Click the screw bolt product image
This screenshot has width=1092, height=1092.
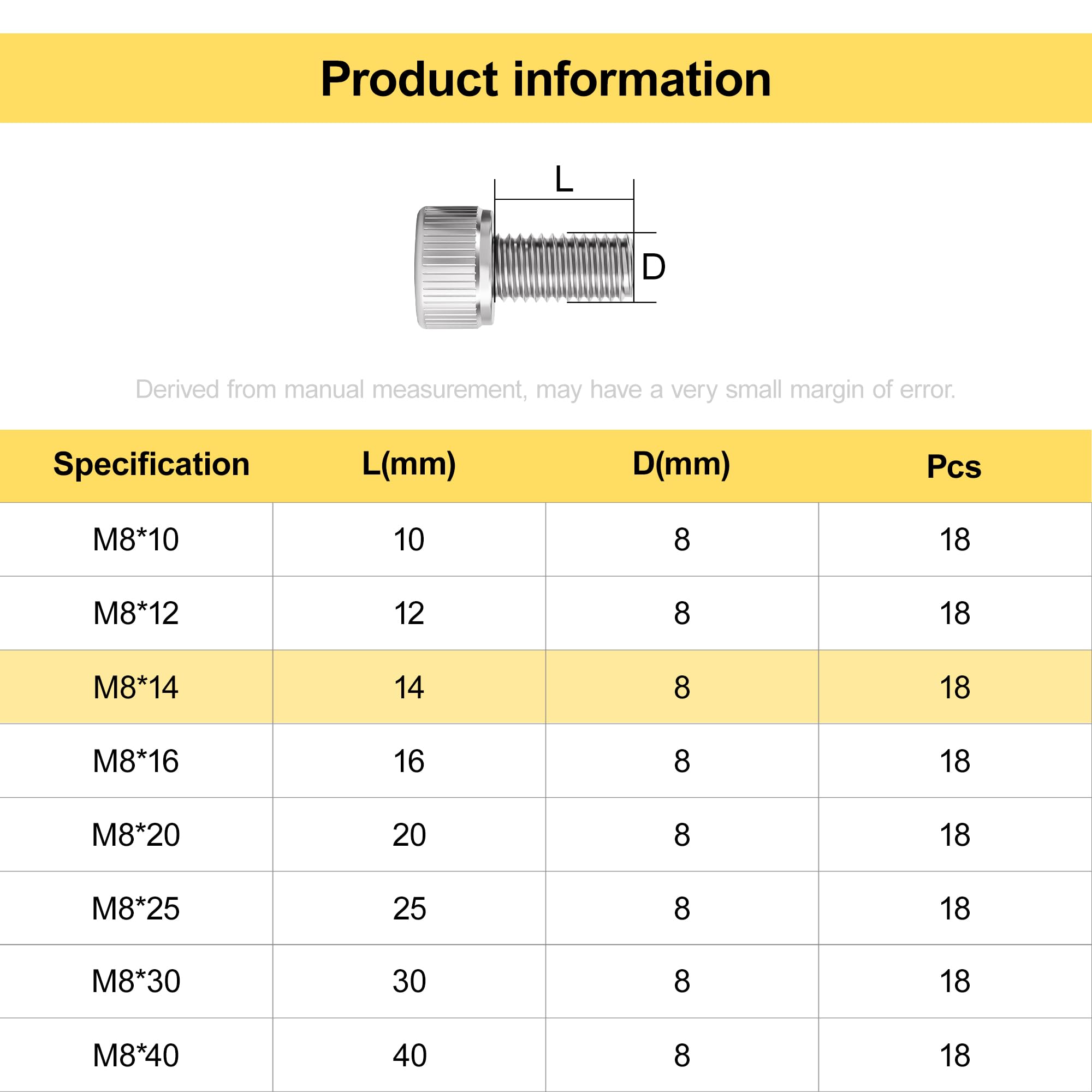click(525, 267)
